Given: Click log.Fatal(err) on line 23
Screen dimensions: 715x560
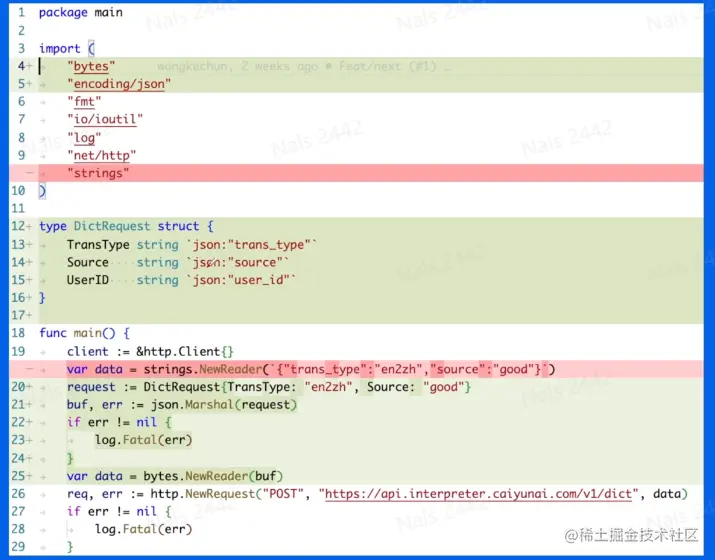Looking at the screenshot, I should [144, 441].
